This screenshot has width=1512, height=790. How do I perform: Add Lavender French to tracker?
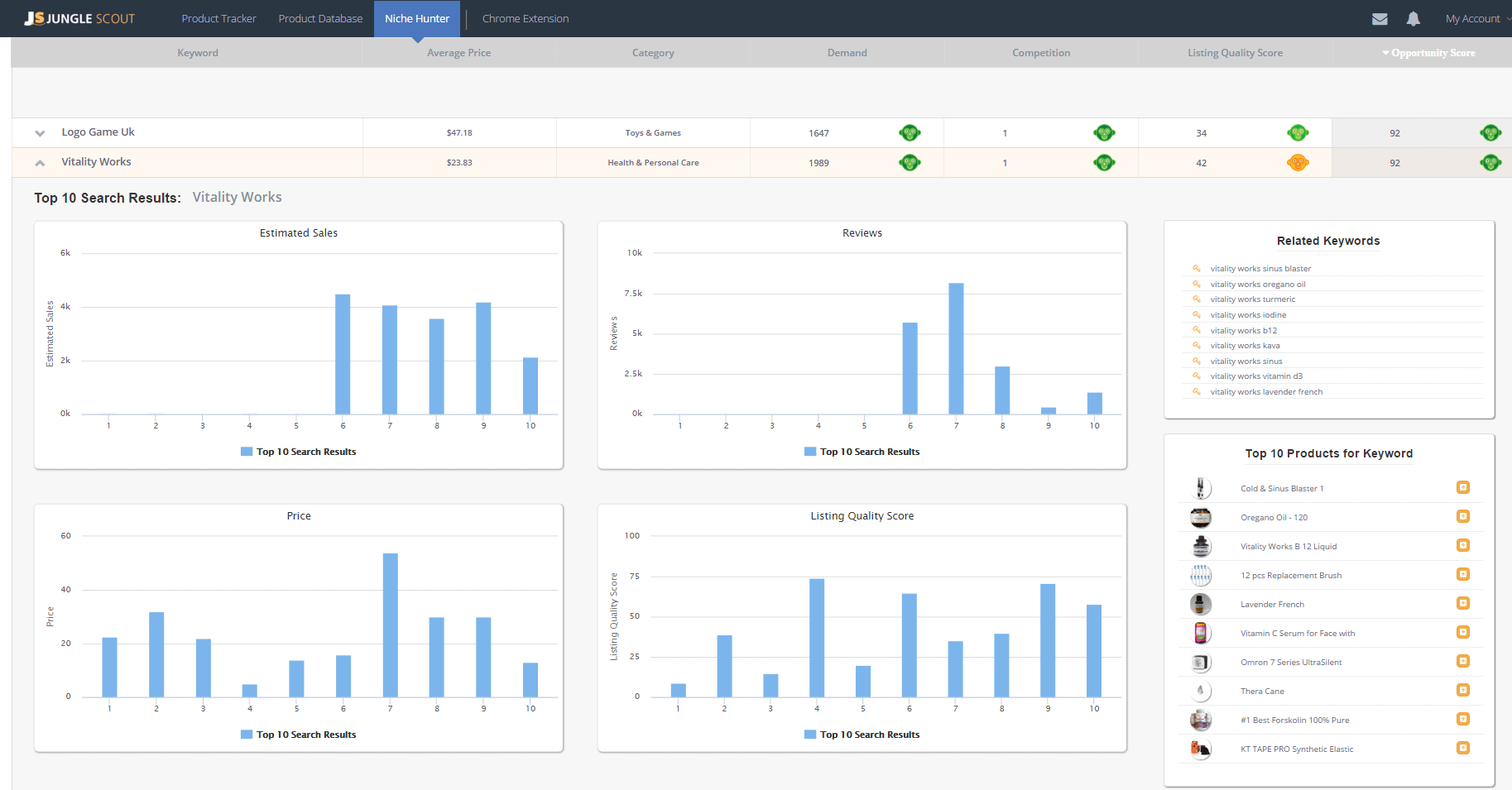click(1463, 603)
